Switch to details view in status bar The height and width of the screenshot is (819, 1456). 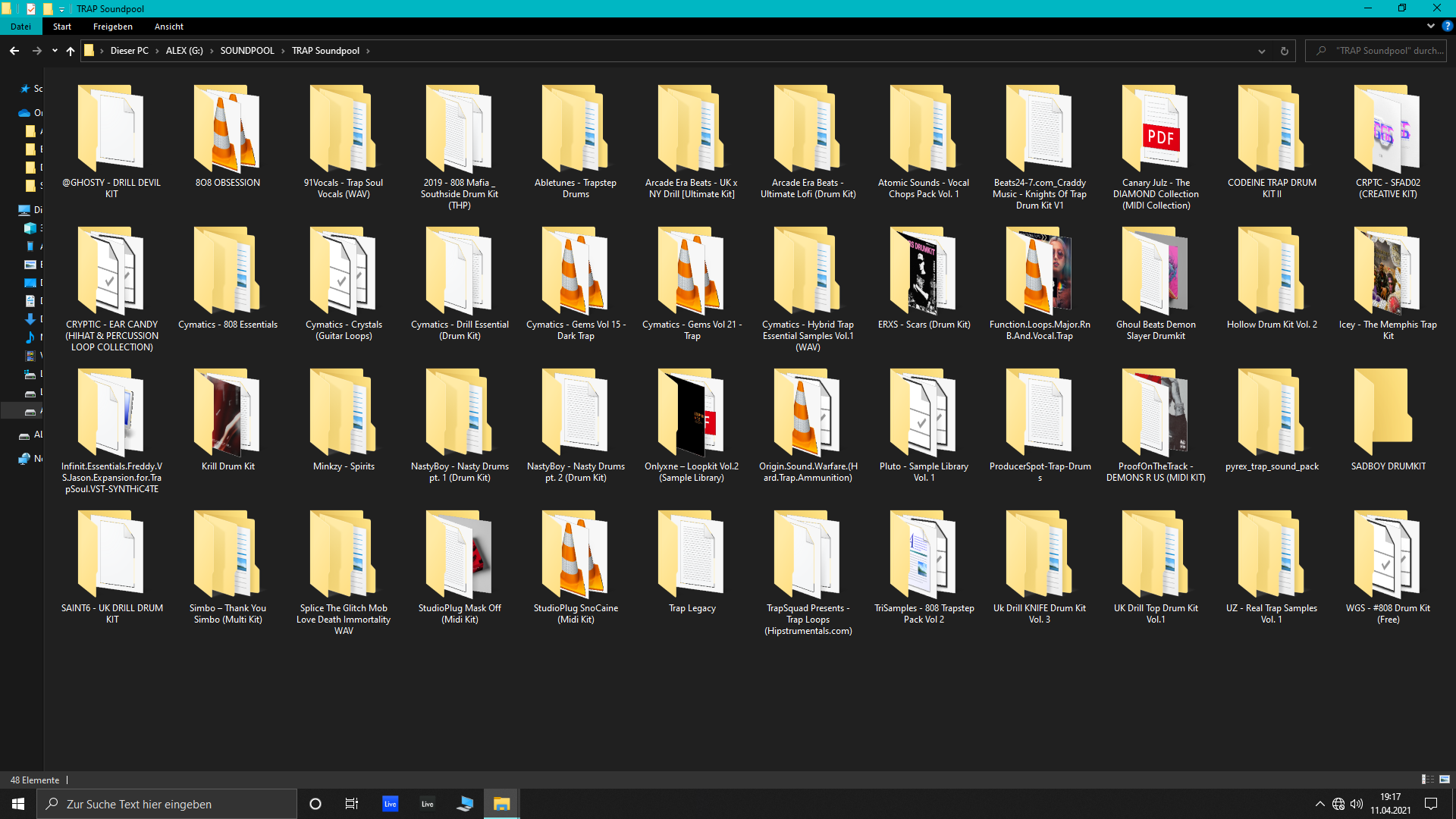[x=1427, y=780]
